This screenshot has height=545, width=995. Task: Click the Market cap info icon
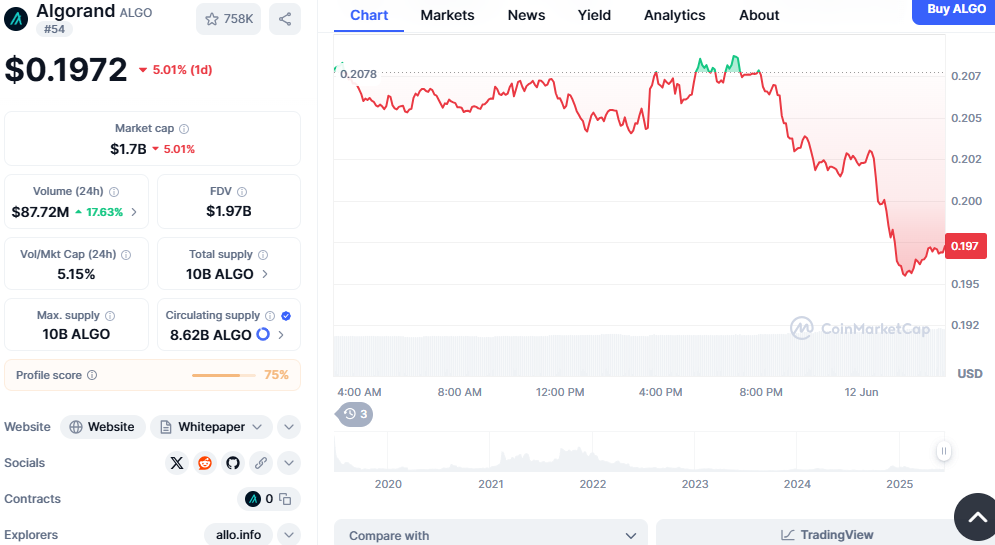pyautogui.click(x=184, y=129)
